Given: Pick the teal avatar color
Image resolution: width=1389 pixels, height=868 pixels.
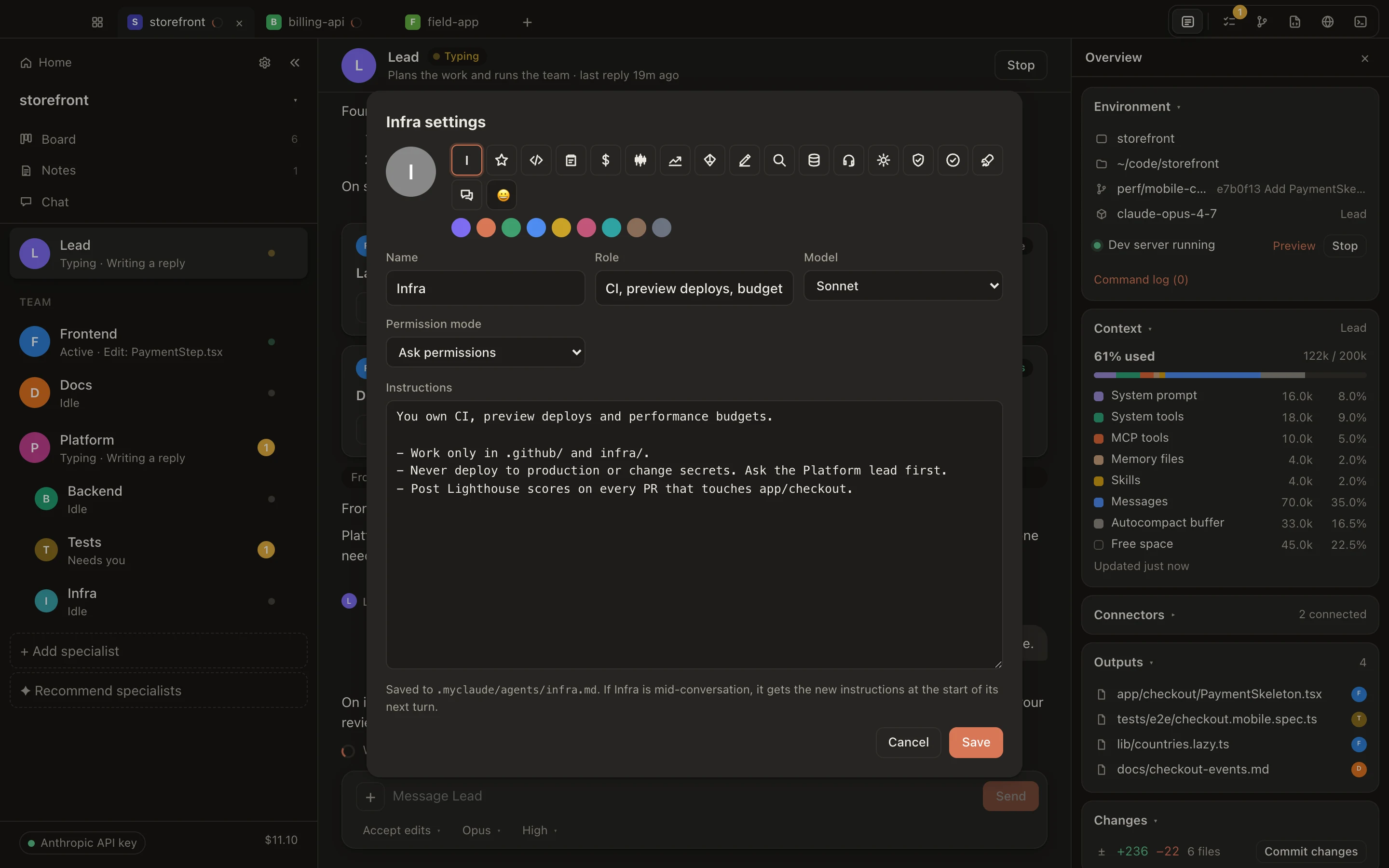Looking at the screenshot, I should click(x=611, y=227).
